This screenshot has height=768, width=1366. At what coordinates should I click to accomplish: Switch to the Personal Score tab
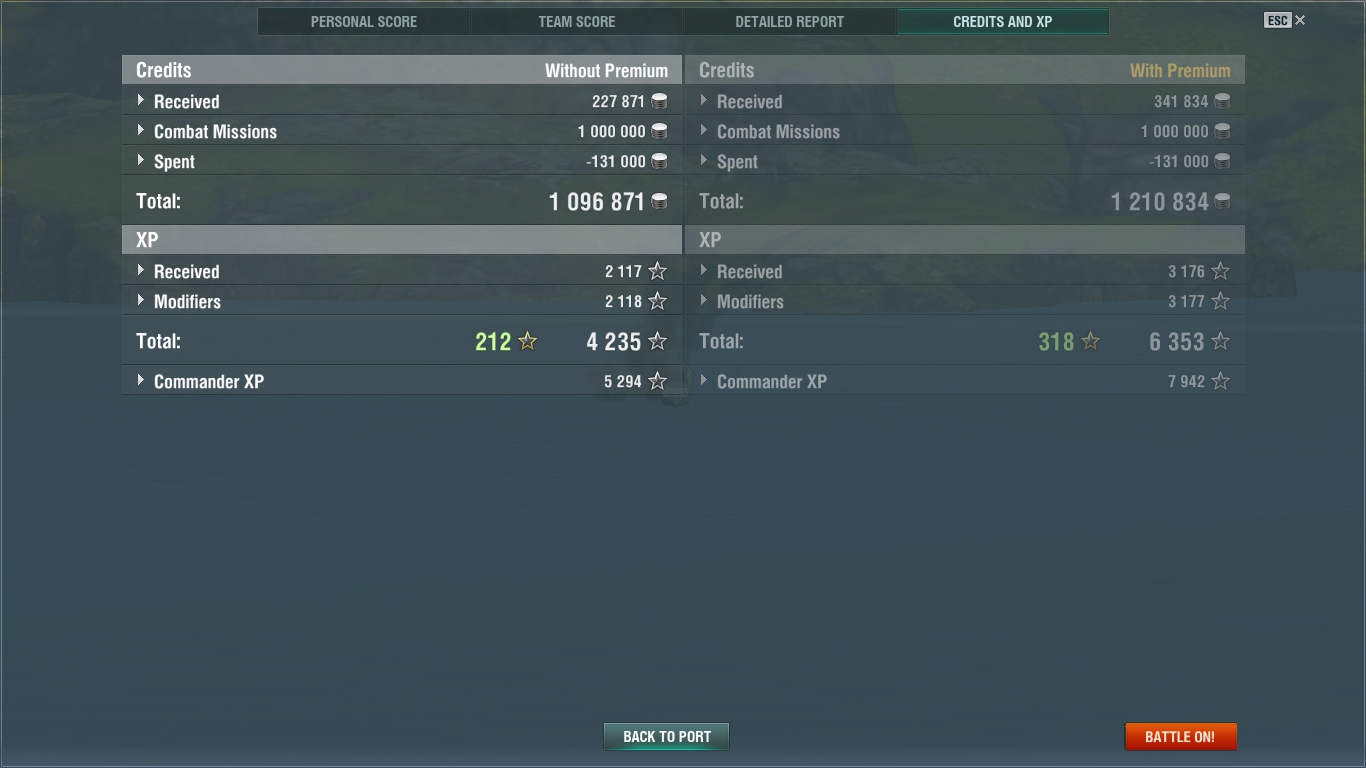point(364,21)
